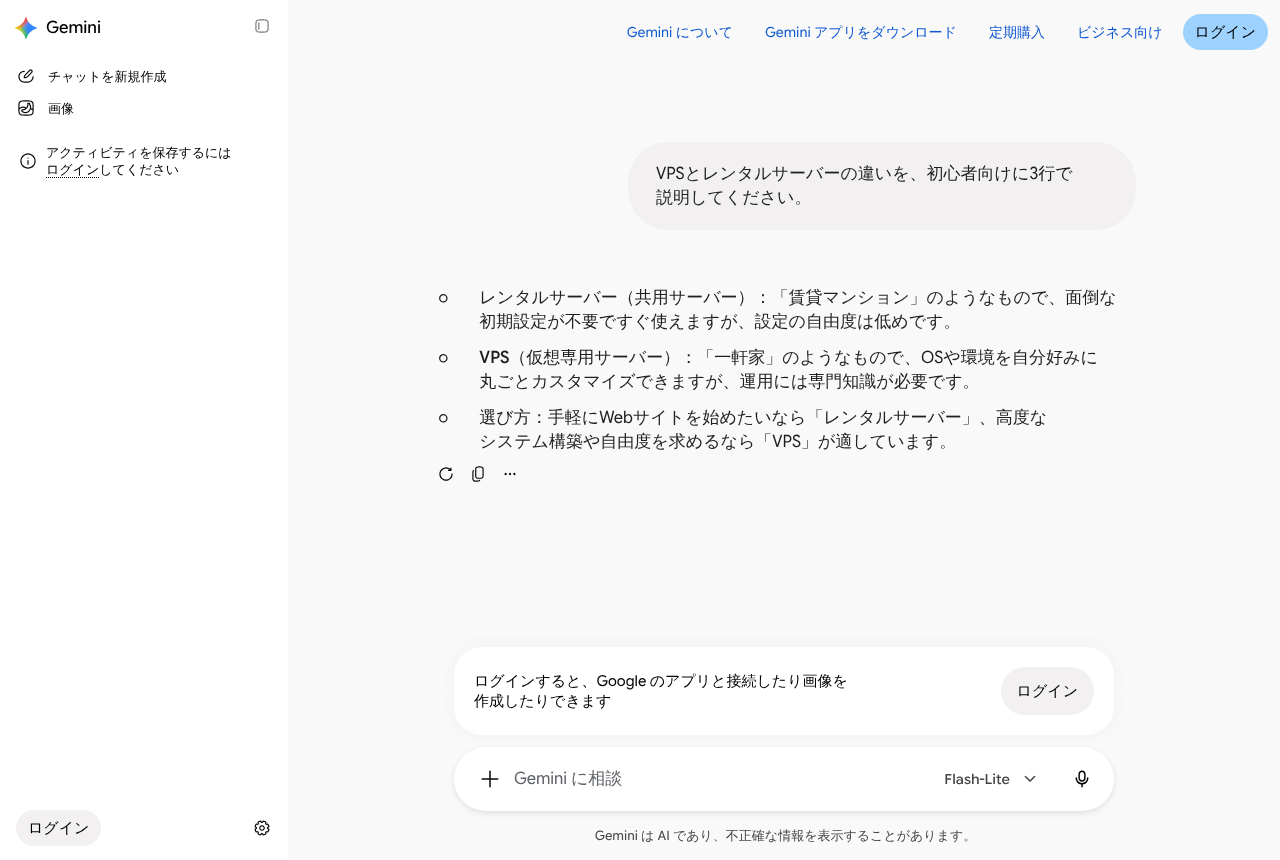Open チャットを新規作成 in sidebar
Screen dimensions: 1280x860
(x=107, y=76)
